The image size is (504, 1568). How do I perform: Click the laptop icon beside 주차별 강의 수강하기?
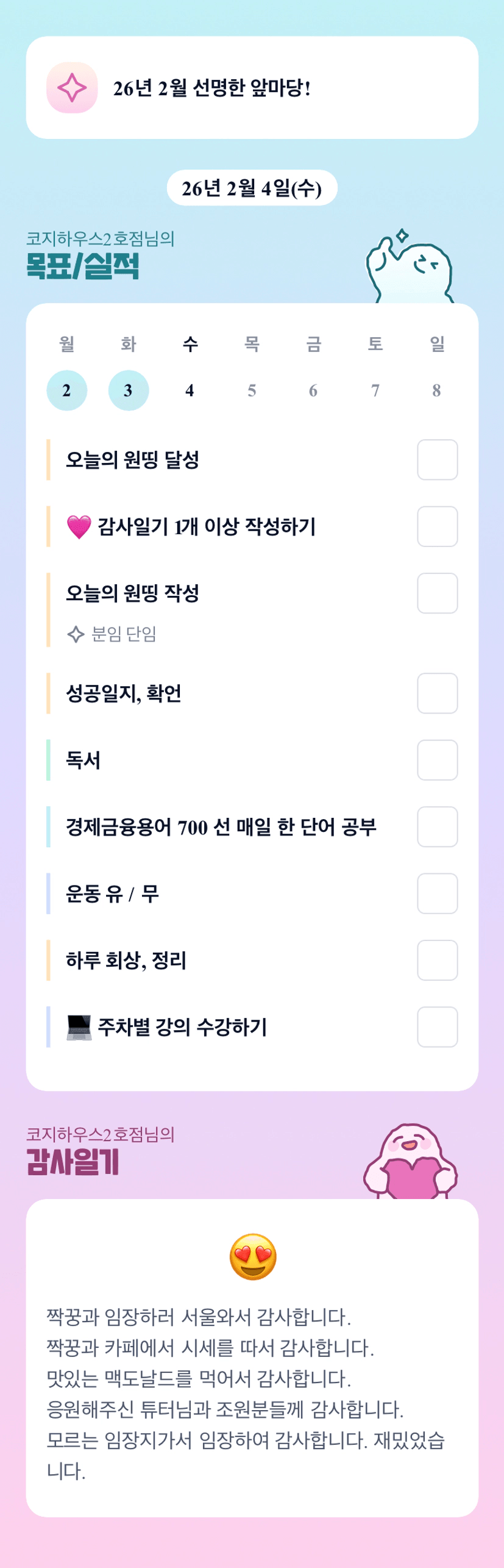[79, 1028]
